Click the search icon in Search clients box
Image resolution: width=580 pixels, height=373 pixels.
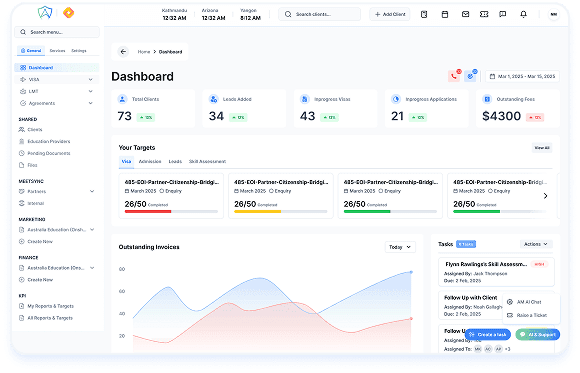pyautogui.click(x=288, y=14)
